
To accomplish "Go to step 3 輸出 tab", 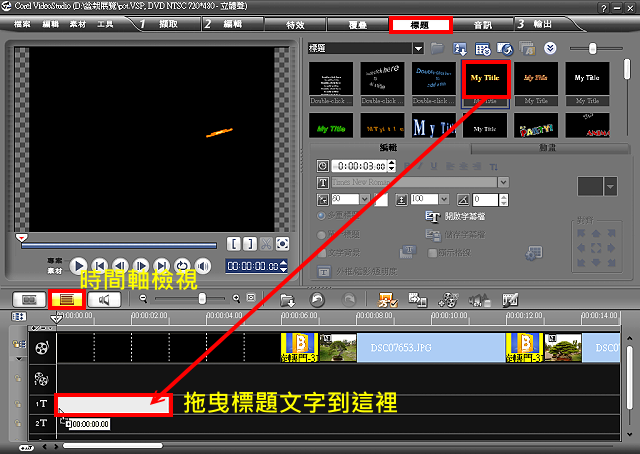I will (542, 24).
